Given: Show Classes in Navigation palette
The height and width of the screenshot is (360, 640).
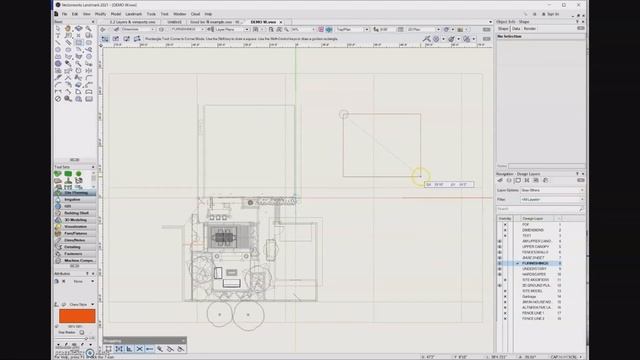Looking at the screenshot, I should [x=500, y=180].
